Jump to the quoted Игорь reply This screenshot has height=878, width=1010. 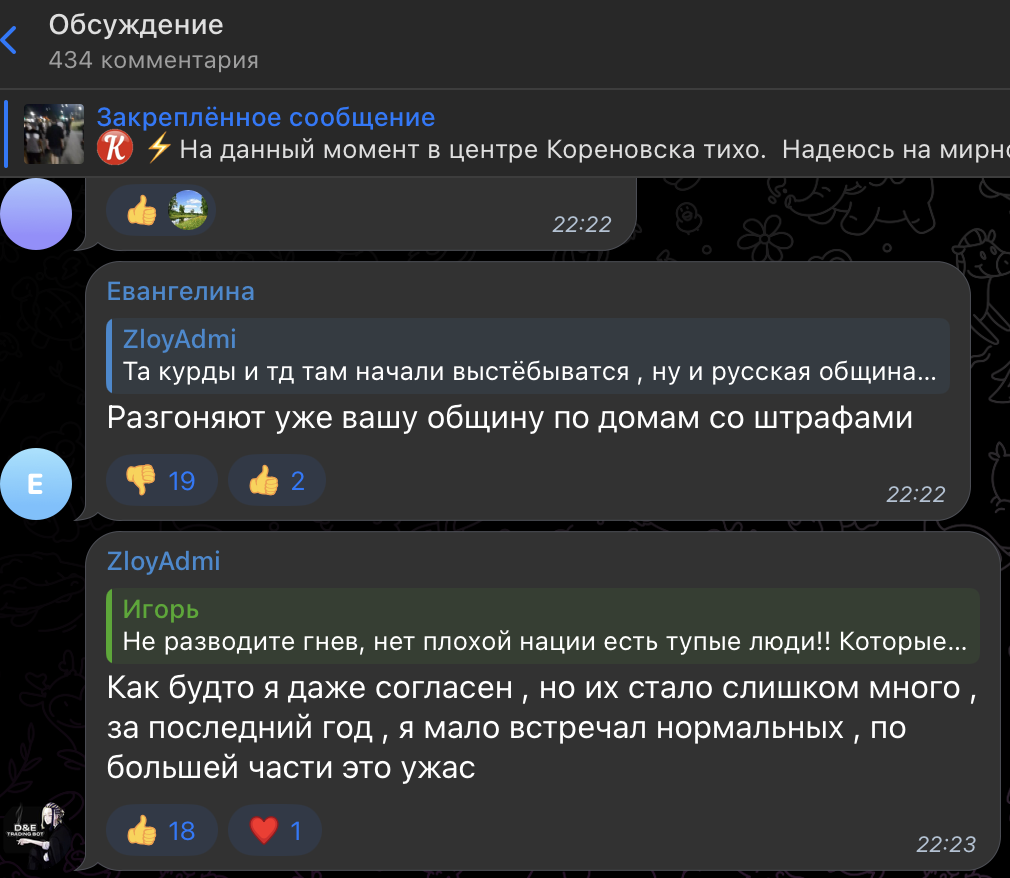pos(544,625)
